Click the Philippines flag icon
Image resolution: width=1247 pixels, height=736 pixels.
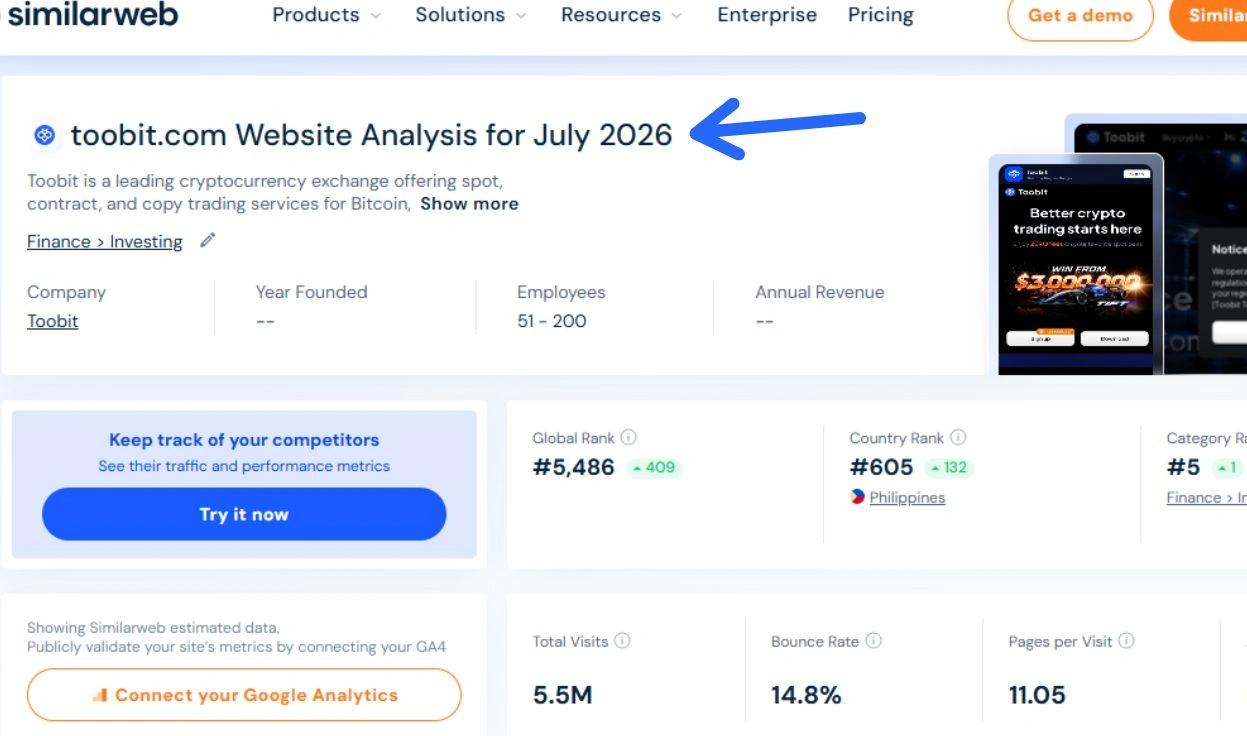tap(857, 497)
